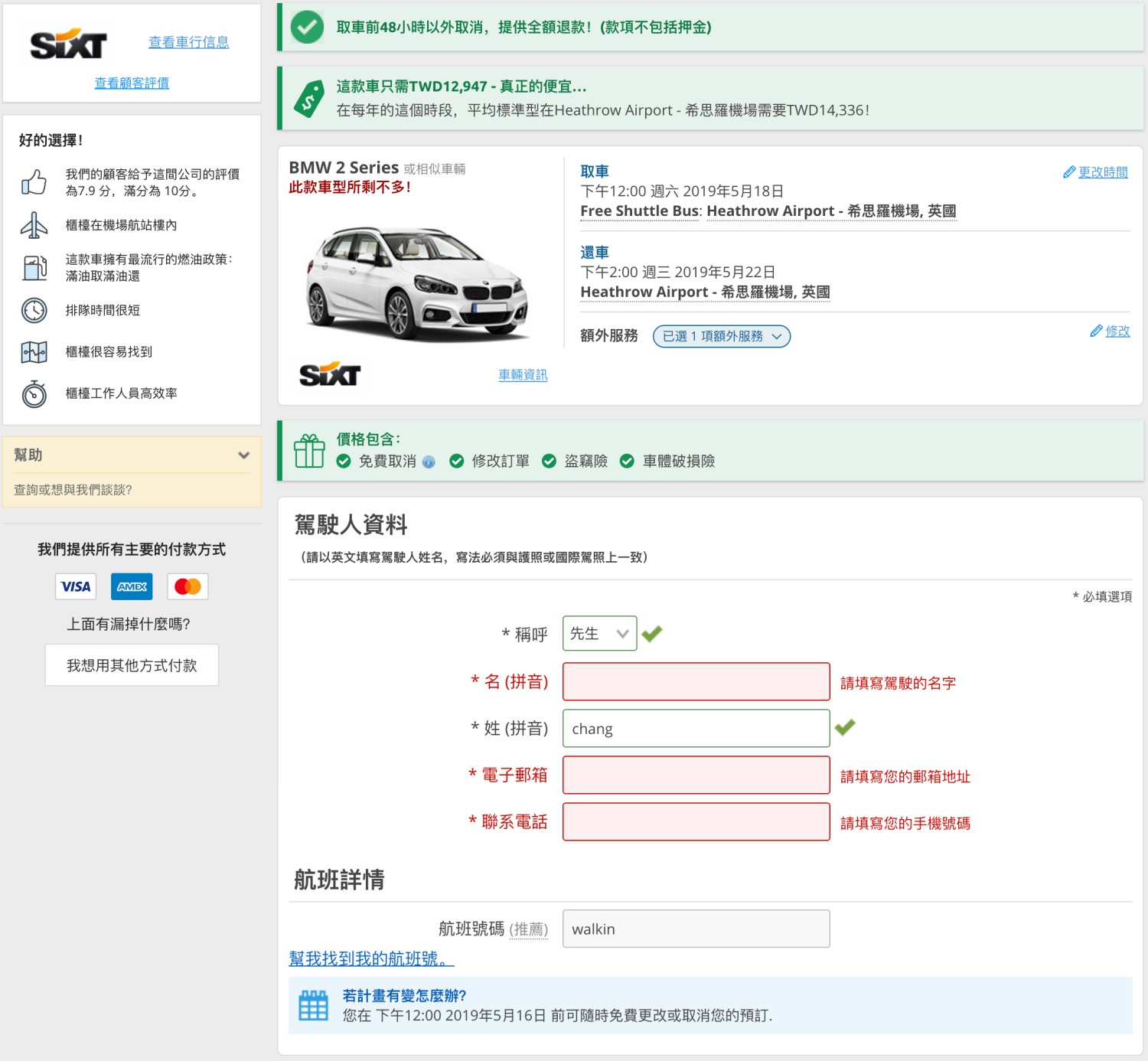Click the 名 (拼音) first name field
Image resolution: width=1148 pixels, height=1061 pixels.
(696, 681)
